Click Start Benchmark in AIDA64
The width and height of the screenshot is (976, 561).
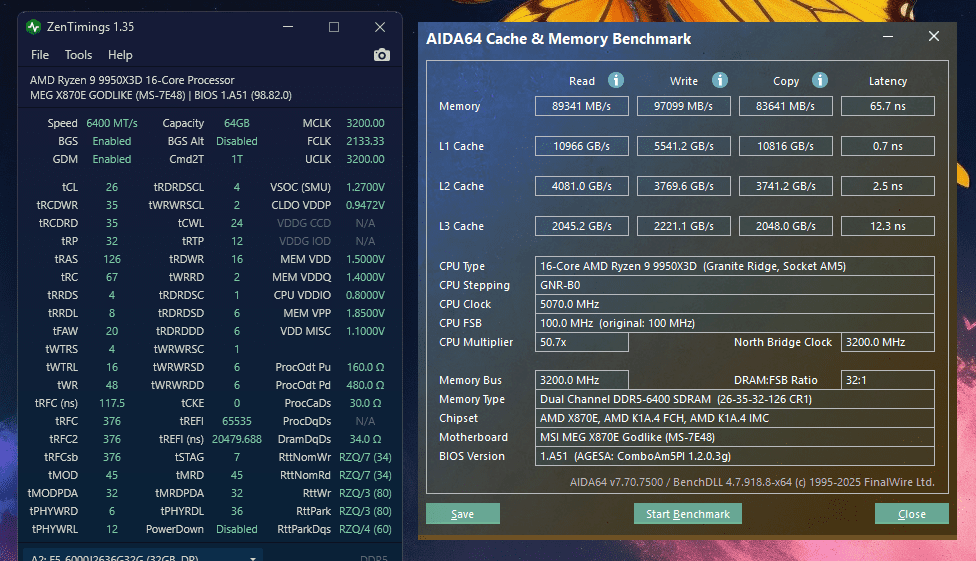point(688,514)
